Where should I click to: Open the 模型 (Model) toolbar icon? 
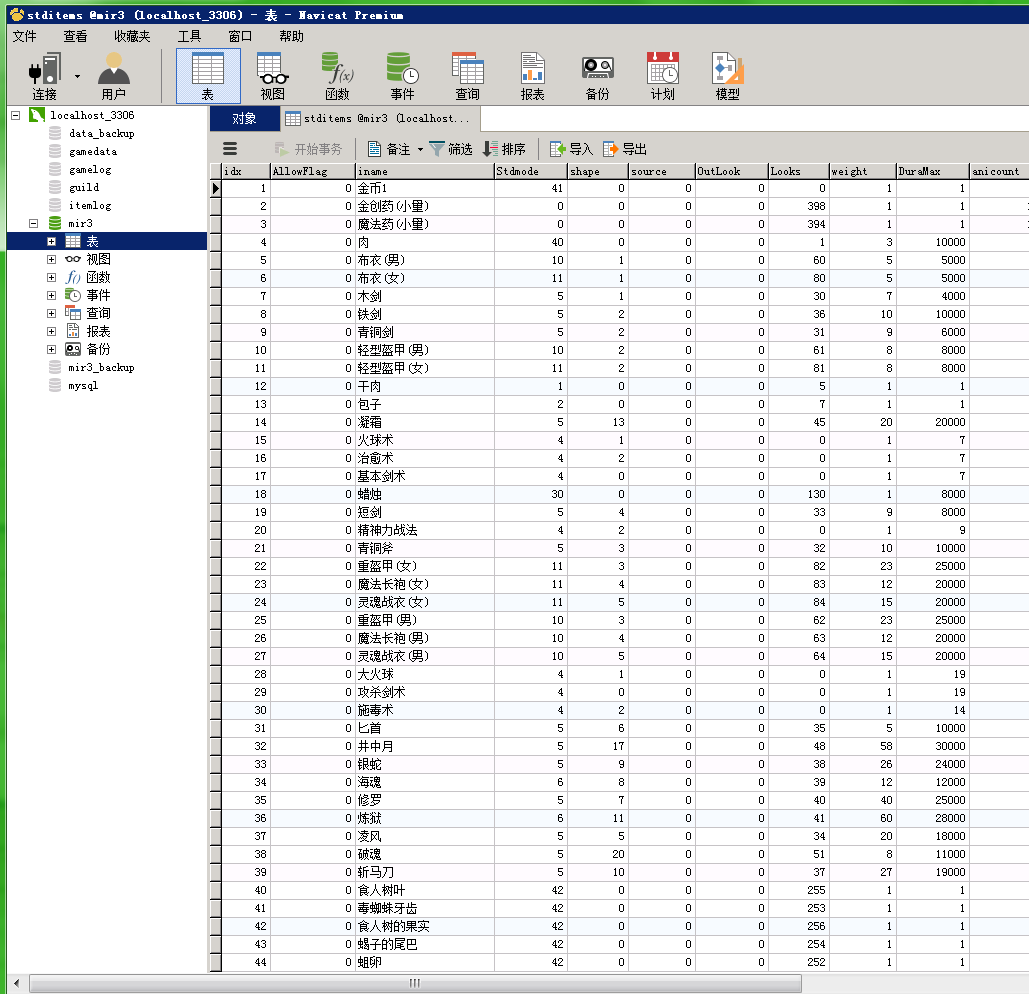coord(727,75)
